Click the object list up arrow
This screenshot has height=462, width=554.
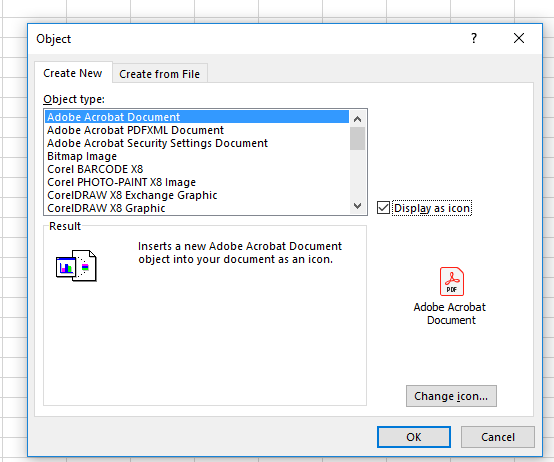358,119
